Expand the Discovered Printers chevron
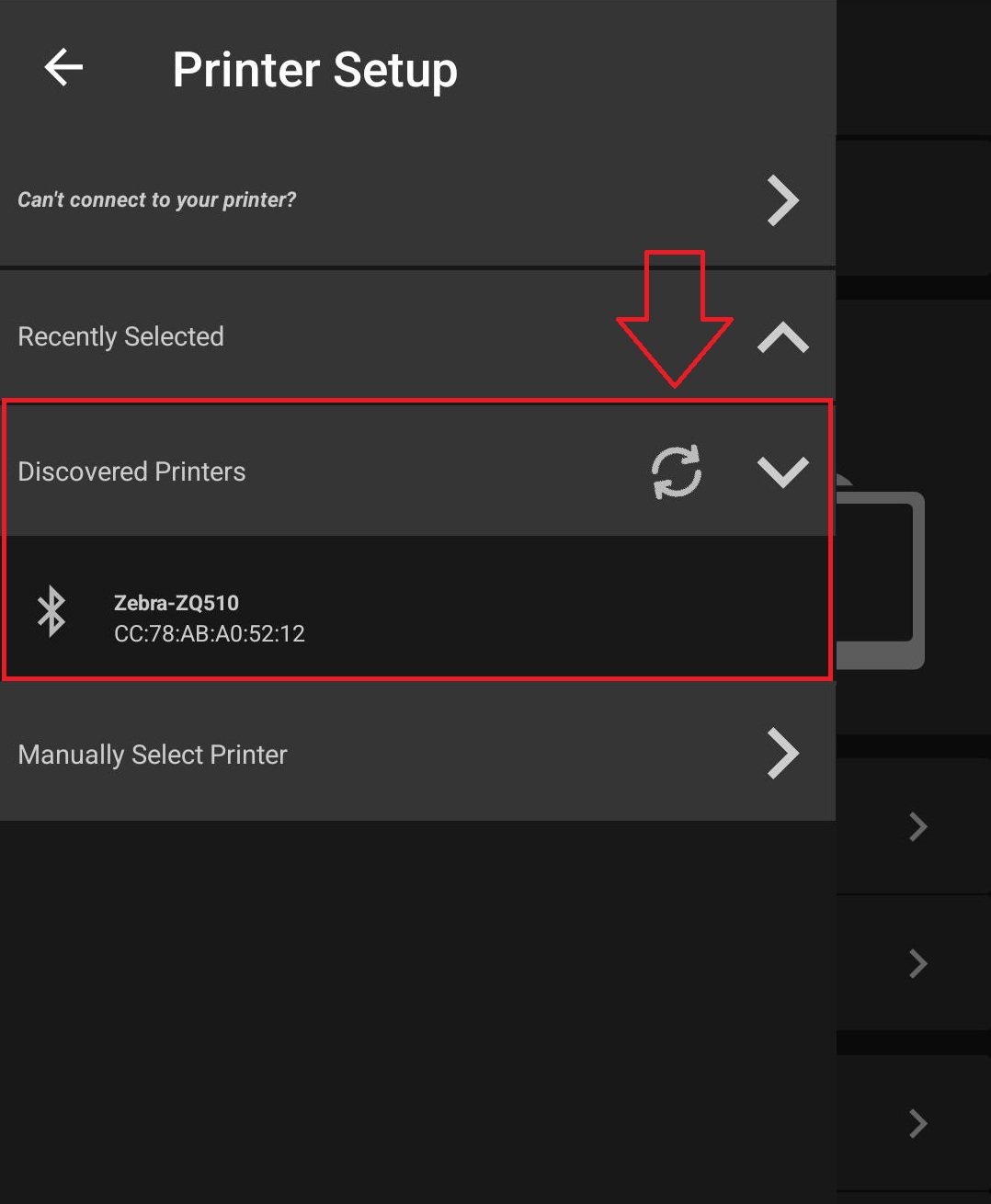 pyautogui.click(x=782, y=472)
